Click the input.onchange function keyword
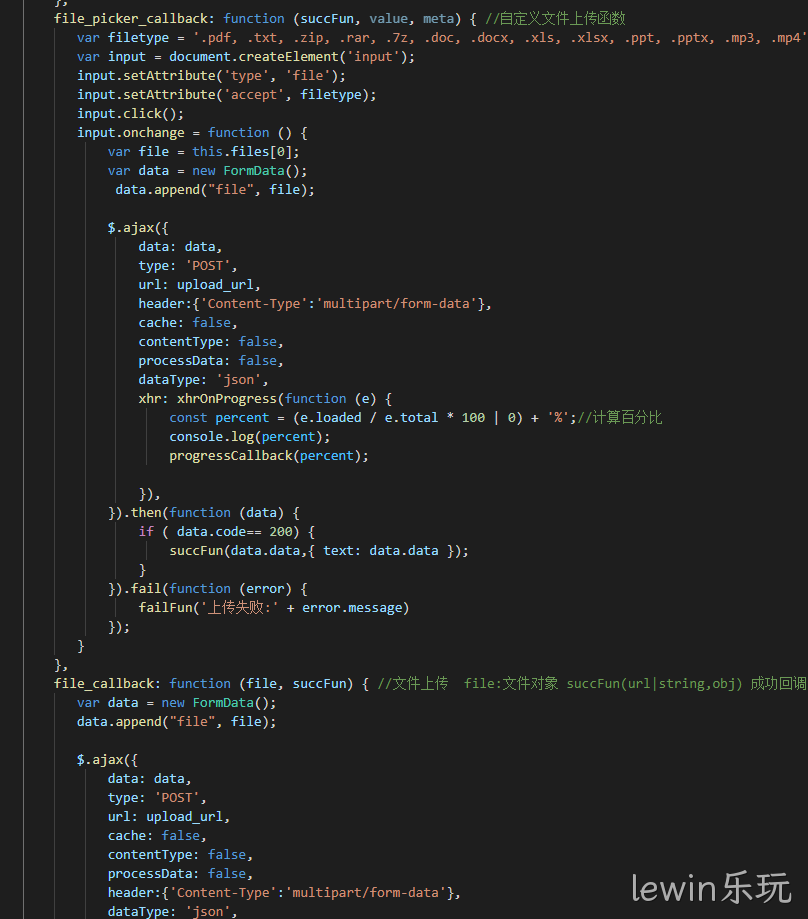 (x=238, y=133)
